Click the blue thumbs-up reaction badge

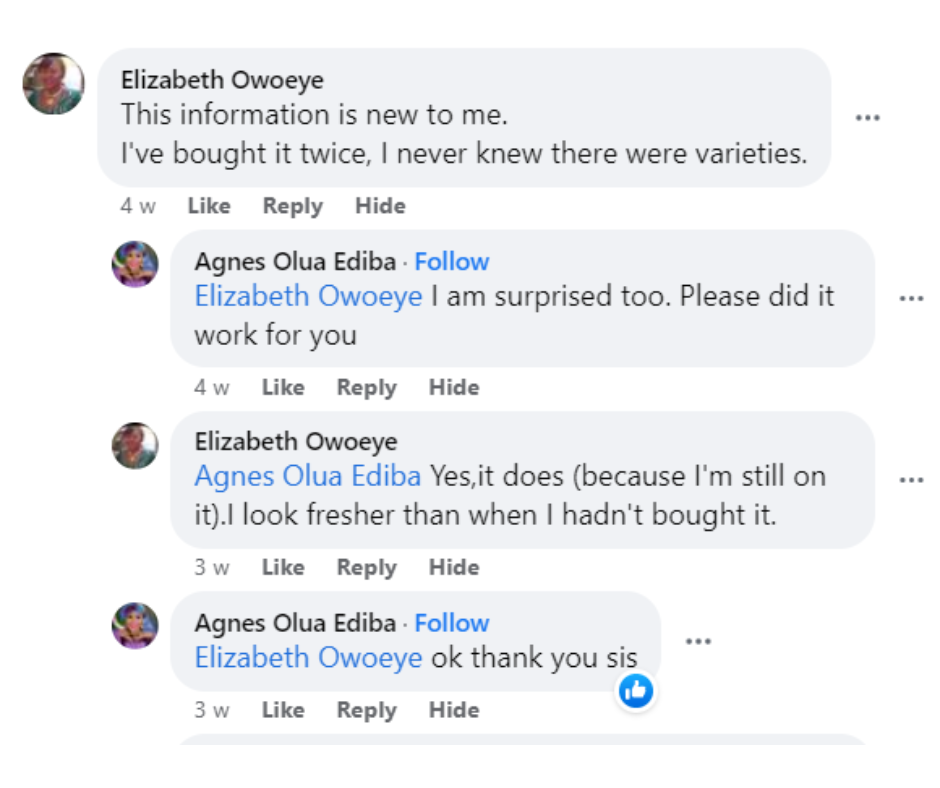636,690
